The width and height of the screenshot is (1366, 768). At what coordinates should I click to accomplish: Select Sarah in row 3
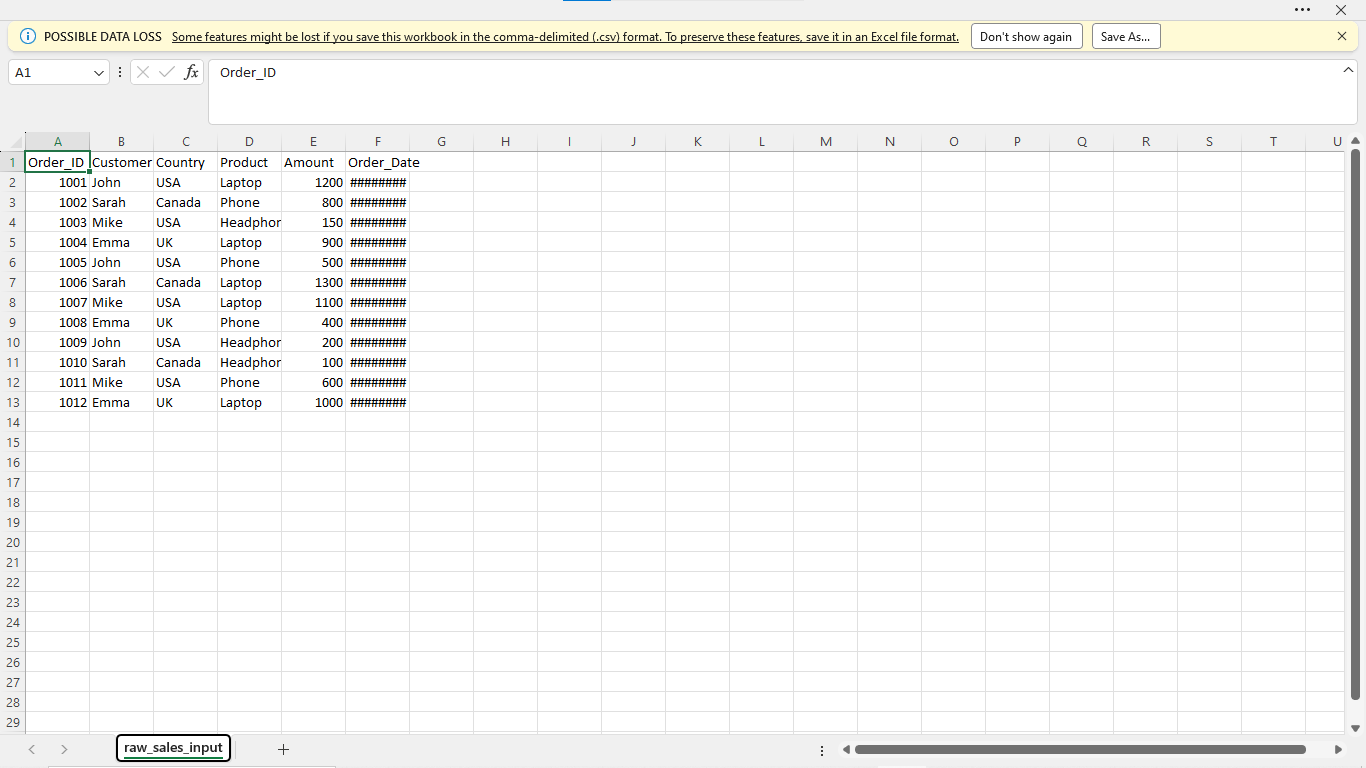coord(122,202)
